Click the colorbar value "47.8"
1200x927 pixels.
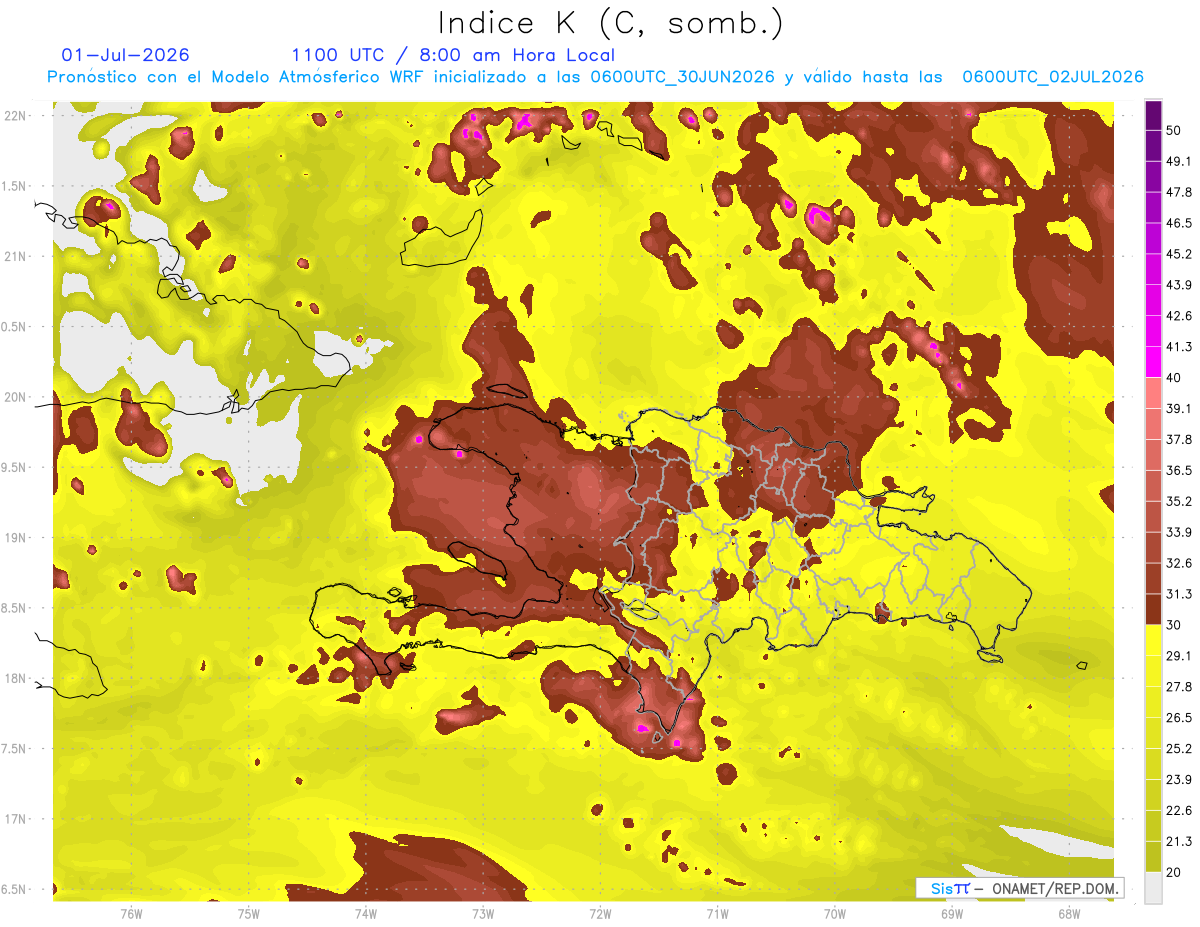click(1179, 192)
